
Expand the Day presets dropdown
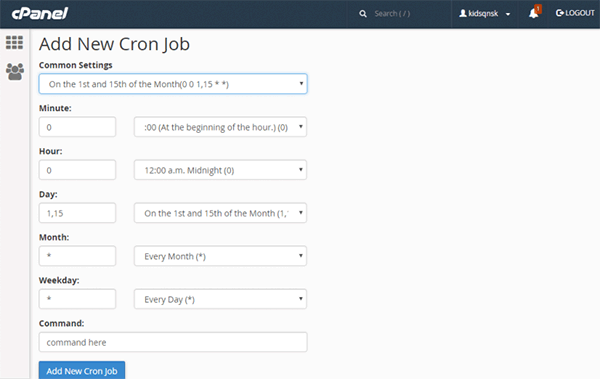coord(220,213)
